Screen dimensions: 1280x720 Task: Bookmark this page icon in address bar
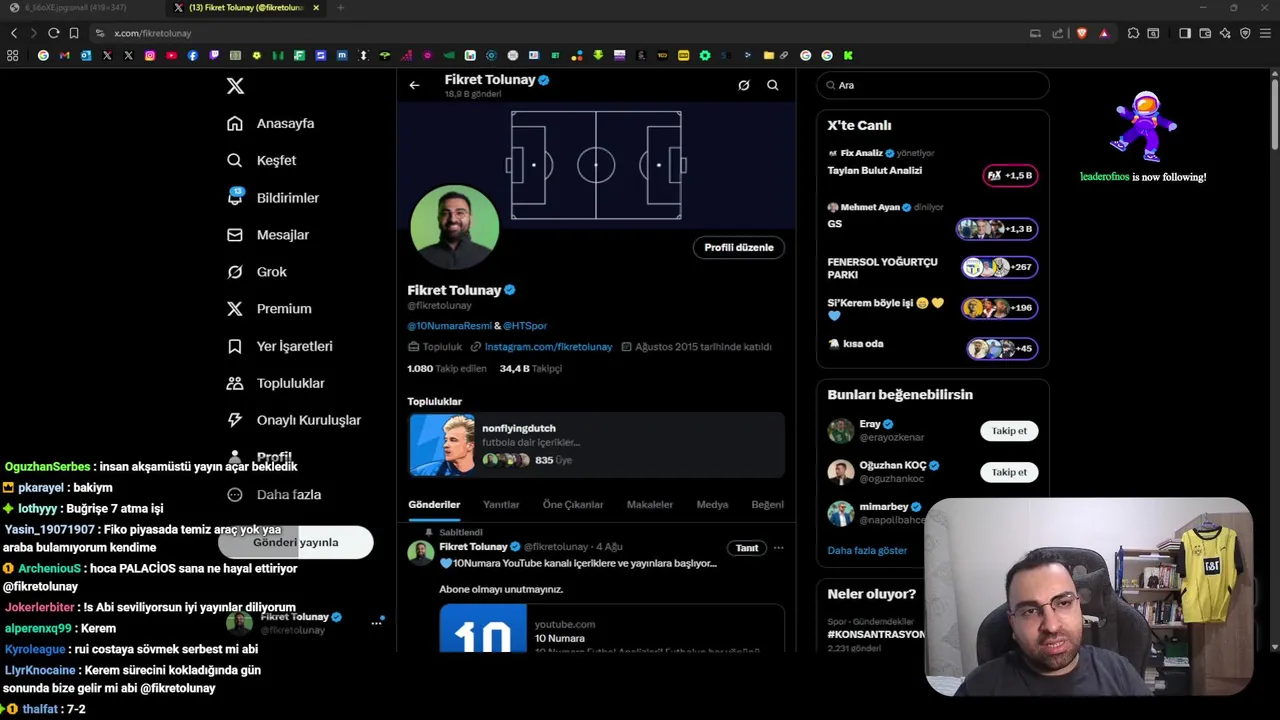click(x=73, y=33)
